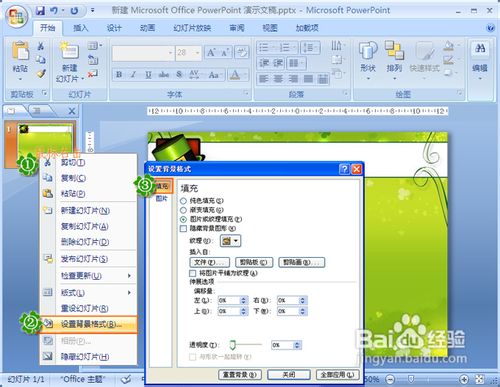500x387 pixels.
Task: Choose 设置背景格式 from context menu
Action: click(x=89, y=324)
